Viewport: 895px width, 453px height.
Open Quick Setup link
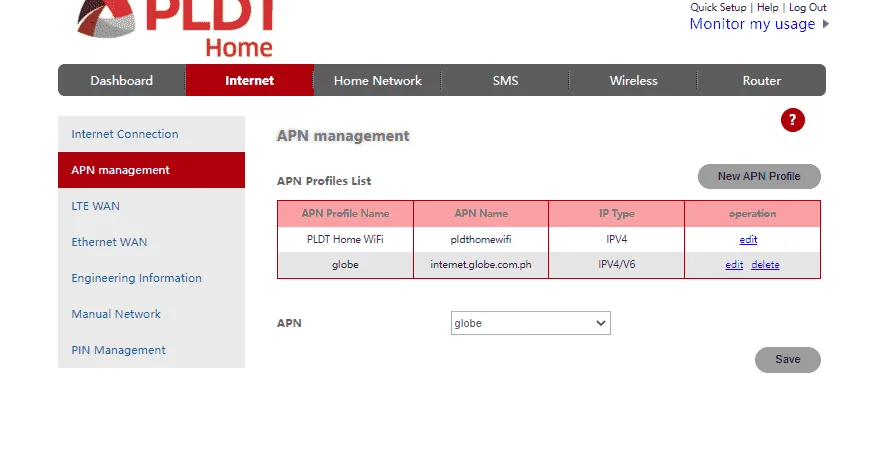pos(718,7)
